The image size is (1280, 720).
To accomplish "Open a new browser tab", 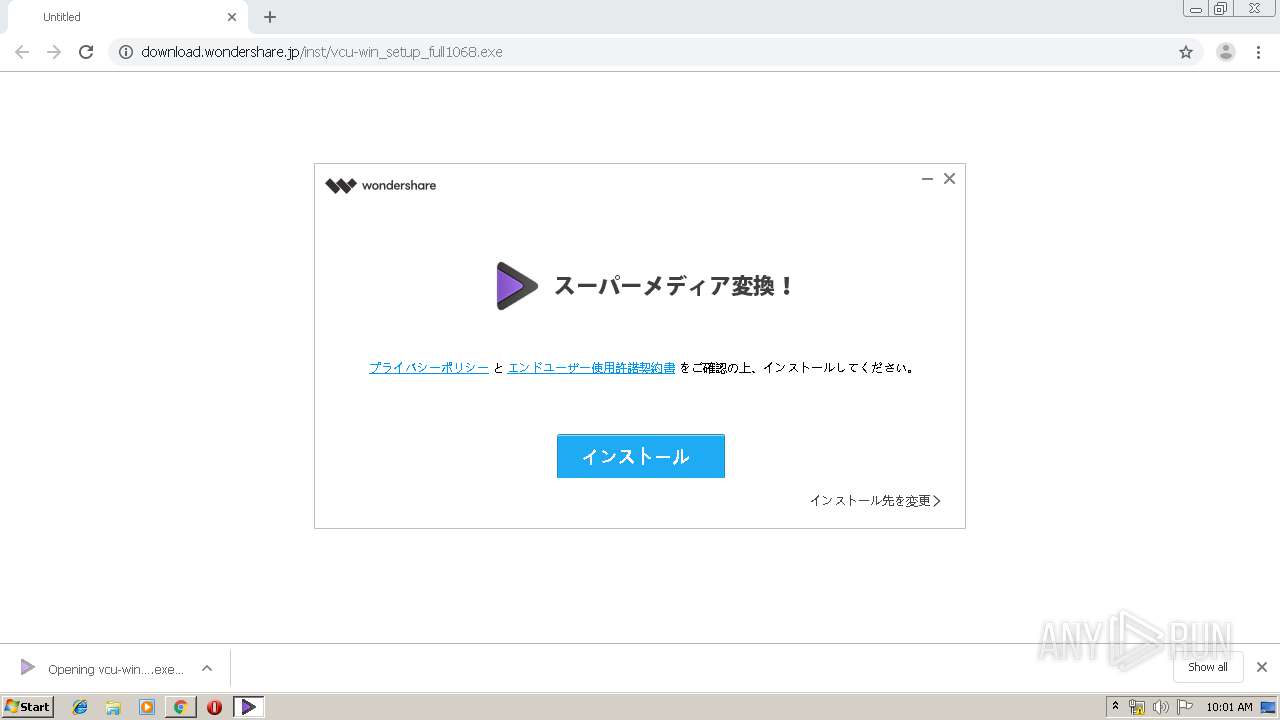I will click(x=270, y=17).
